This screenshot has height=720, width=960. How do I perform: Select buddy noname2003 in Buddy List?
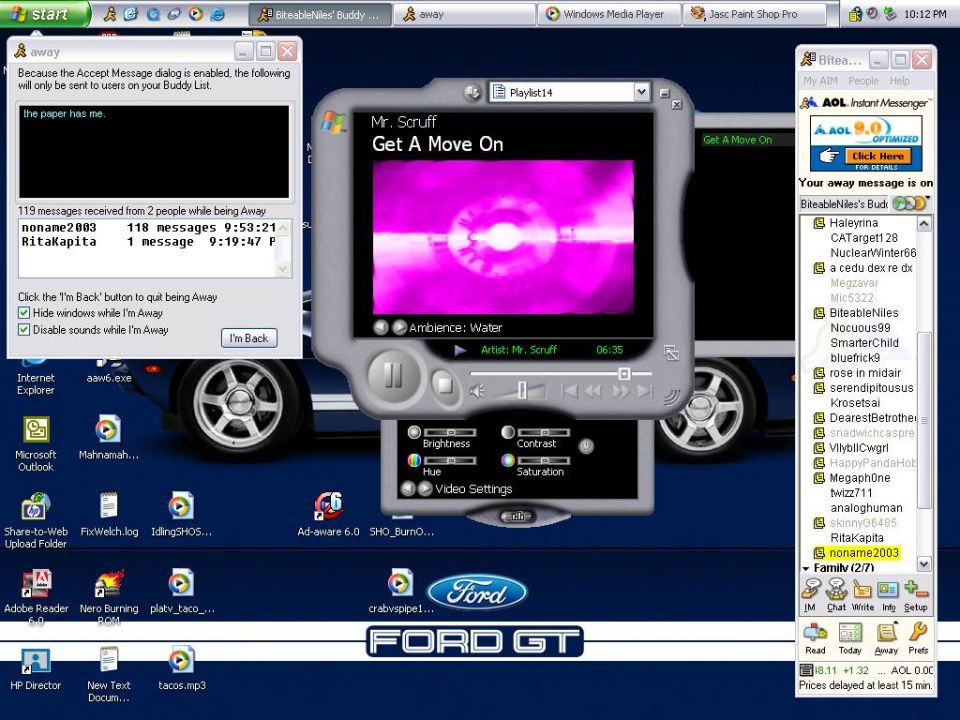pos(864,553)
